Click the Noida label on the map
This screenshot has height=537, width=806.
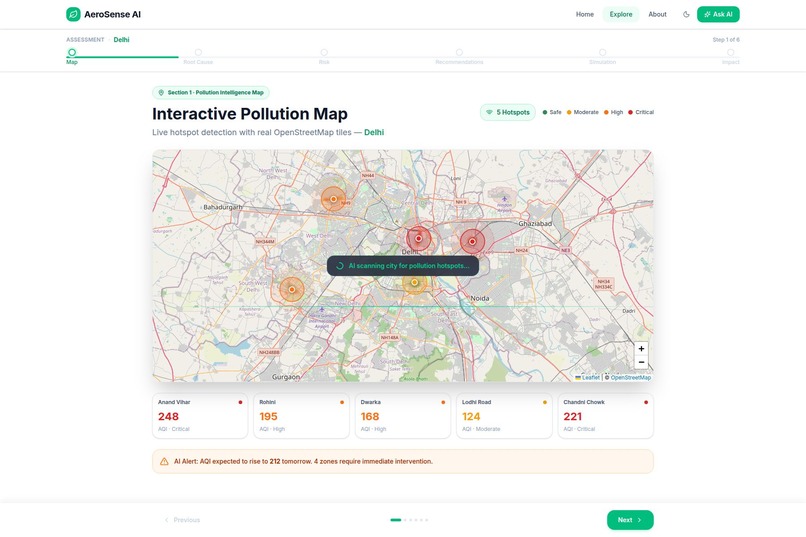coord(480,298)
